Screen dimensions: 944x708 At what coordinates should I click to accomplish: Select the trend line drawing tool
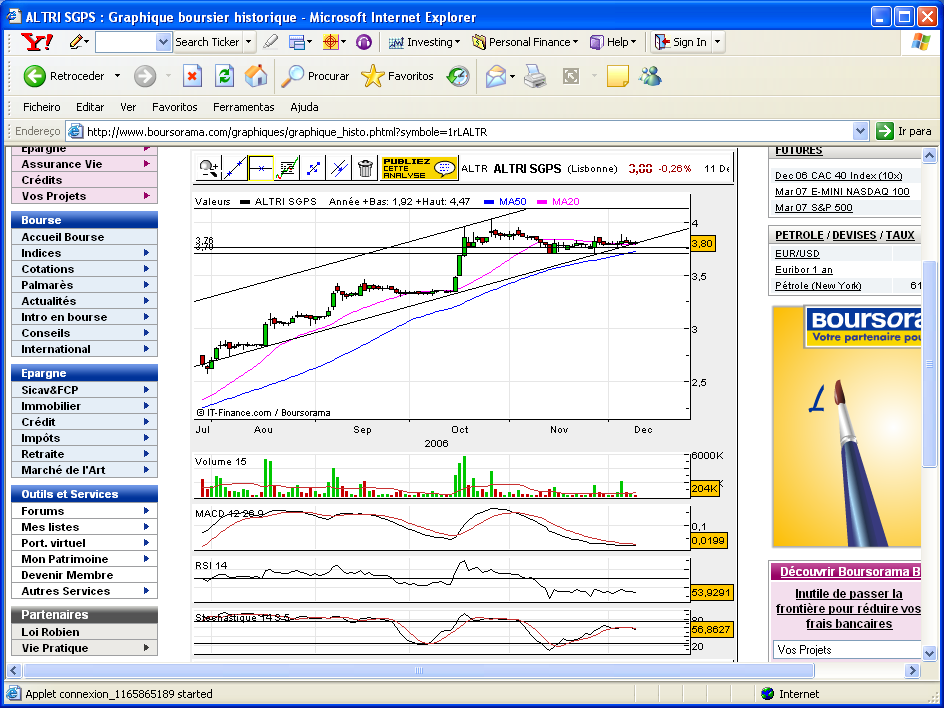coord(235,168)
